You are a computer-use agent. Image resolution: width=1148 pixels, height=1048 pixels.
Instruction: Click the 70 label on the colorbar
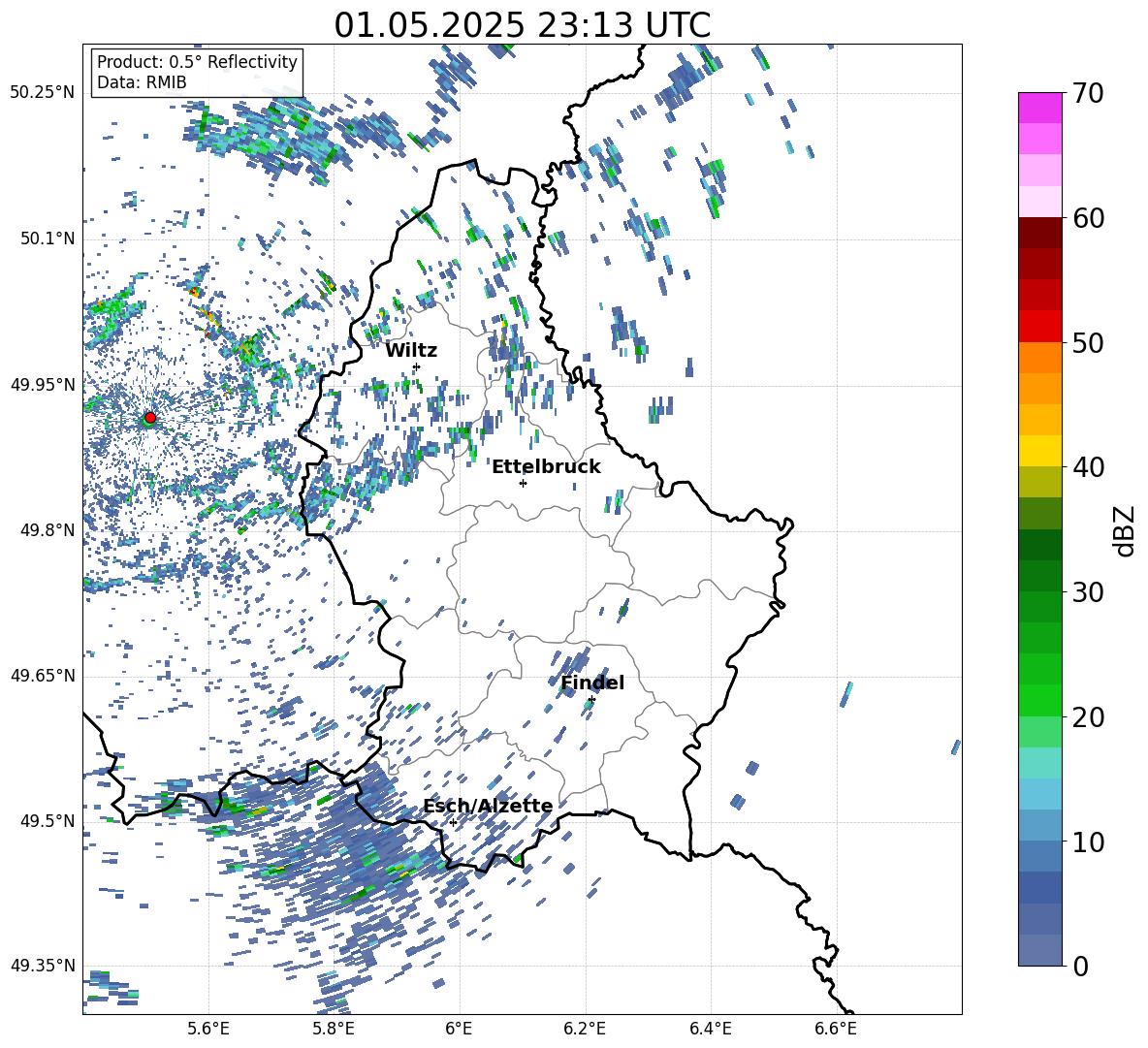(x=1087, y=94)
